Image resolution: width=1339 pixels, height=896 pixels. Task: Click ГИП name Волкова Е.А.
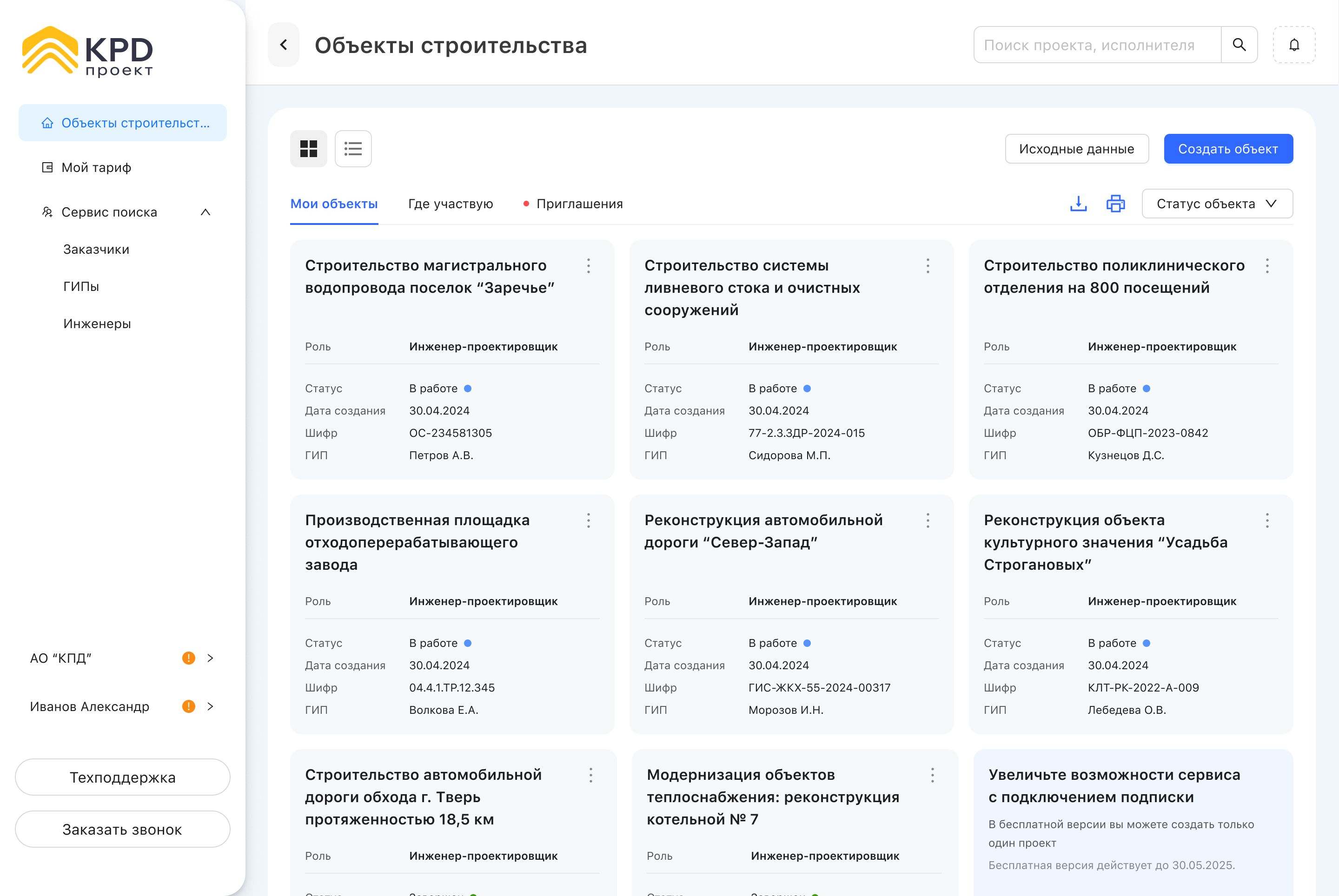click(444, 710)
